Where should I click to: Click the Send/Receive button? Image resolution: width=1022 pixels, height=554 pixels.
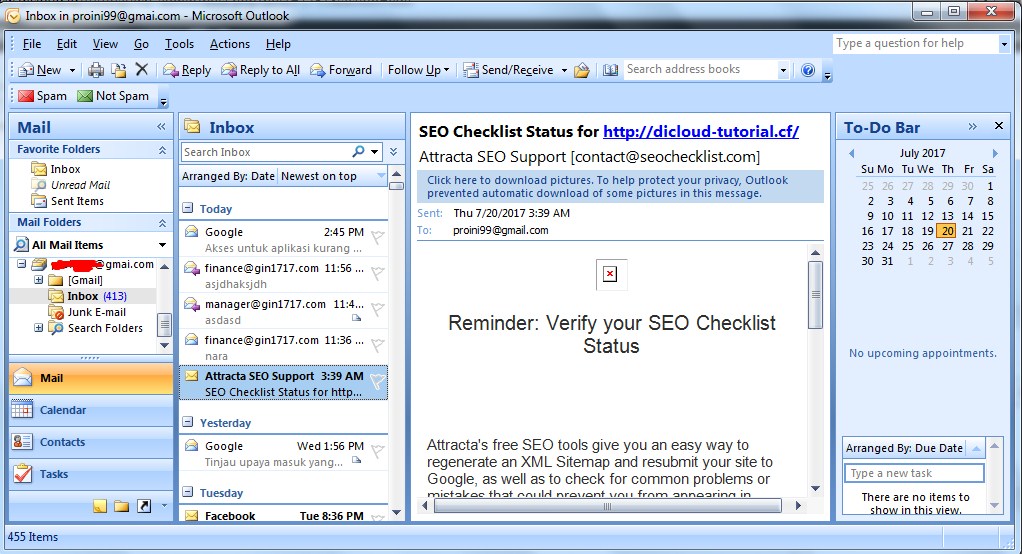pyautogui.click(x=508, y=70)
